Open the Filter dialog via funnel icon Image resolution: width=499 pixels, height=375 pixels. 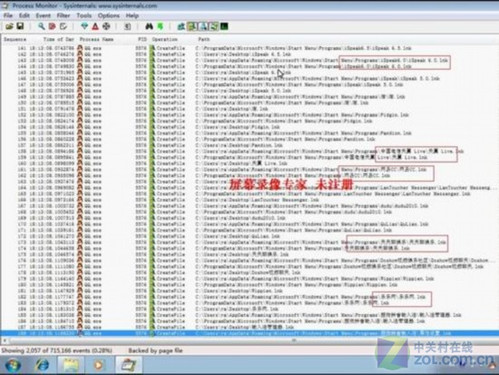(x=84, y=26)
